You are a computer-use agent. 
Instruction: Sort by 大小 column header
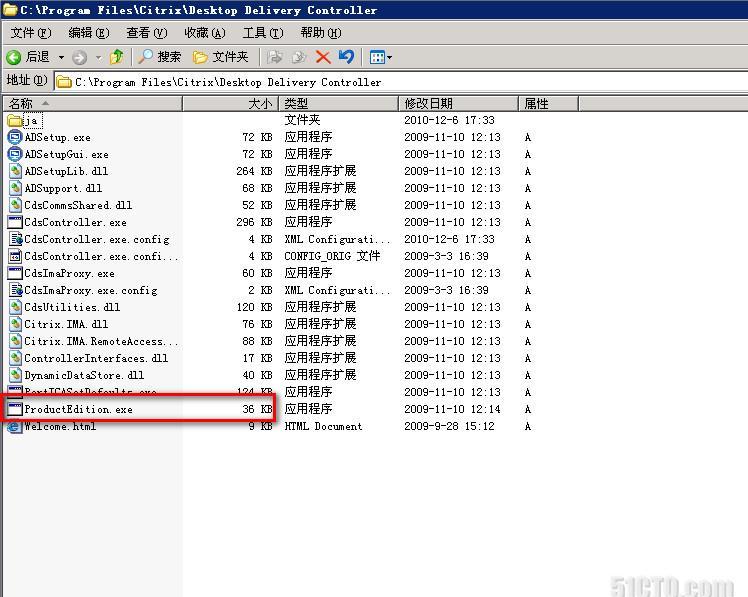coord(230,104)
